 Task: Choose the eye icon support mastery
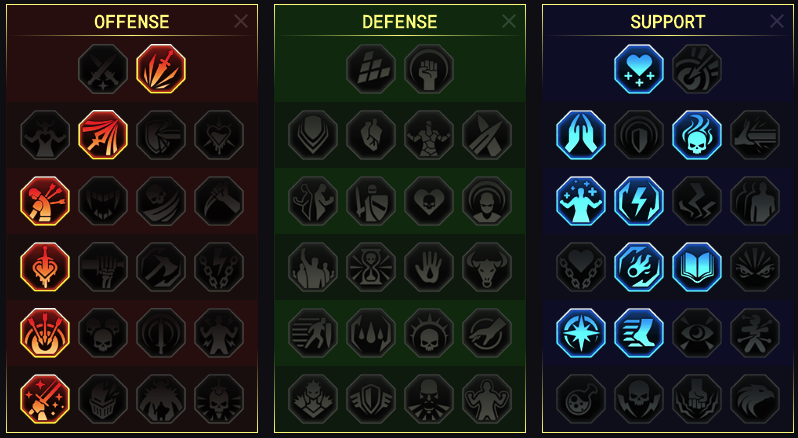pos(697,333)
